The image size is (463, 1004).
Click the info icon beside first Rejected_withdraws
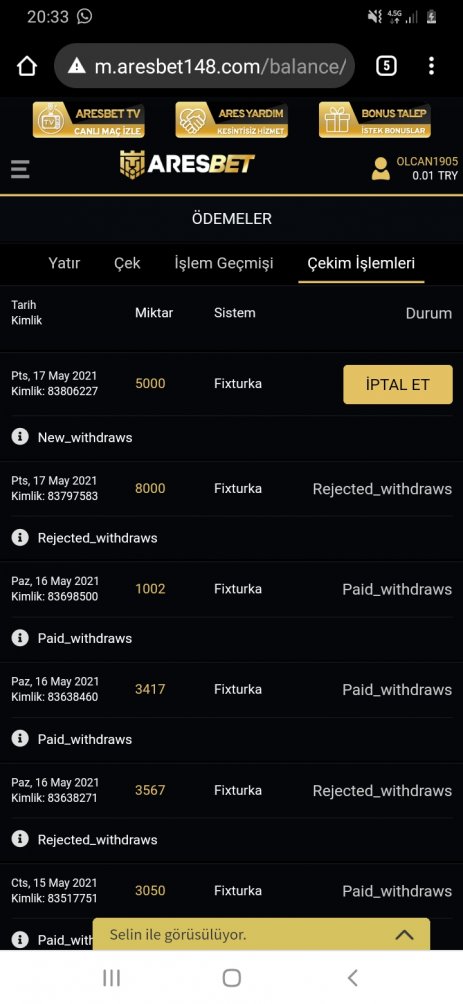[20, 537]
